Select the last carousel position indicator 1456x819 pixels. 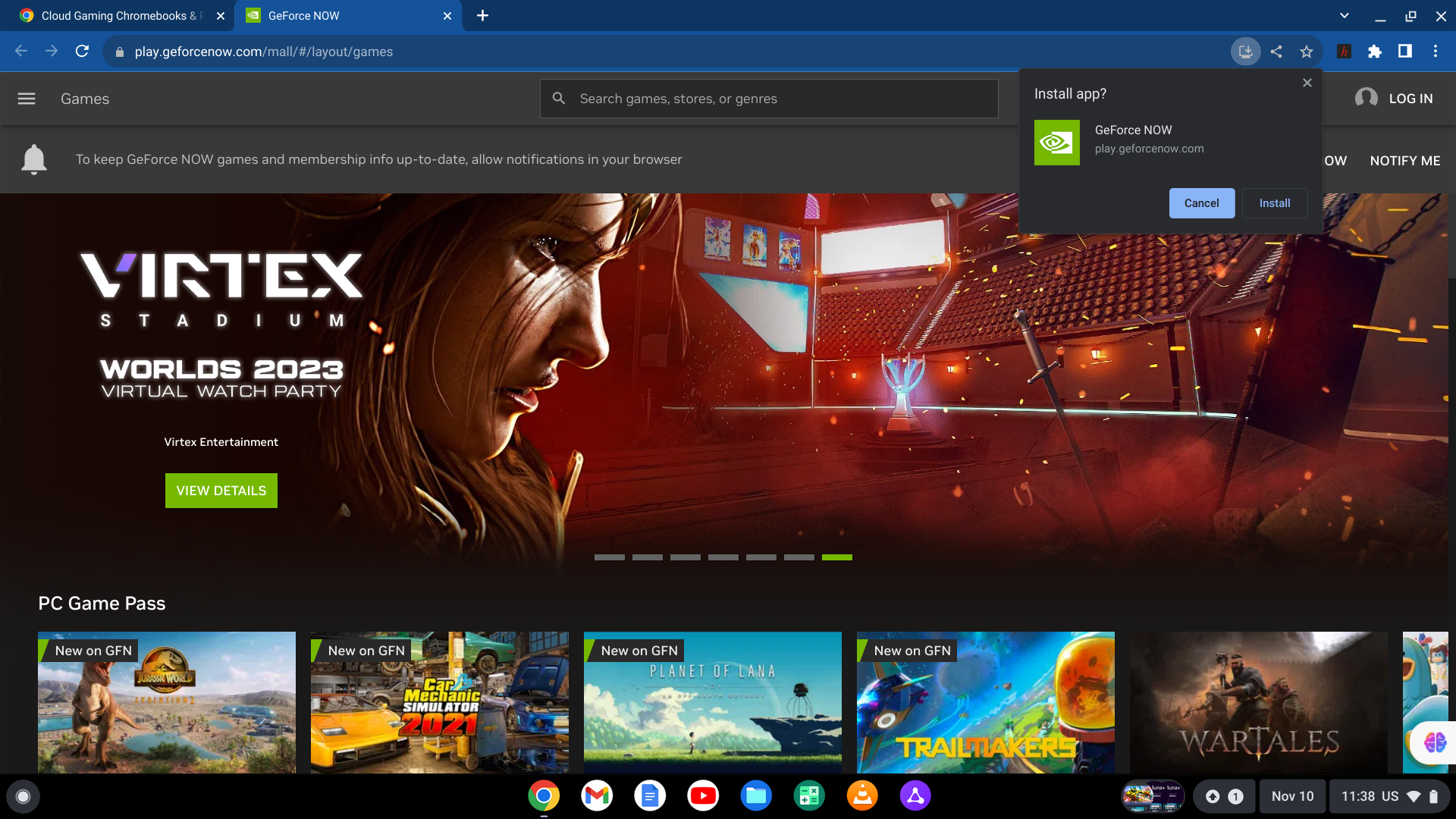point(837,557)
